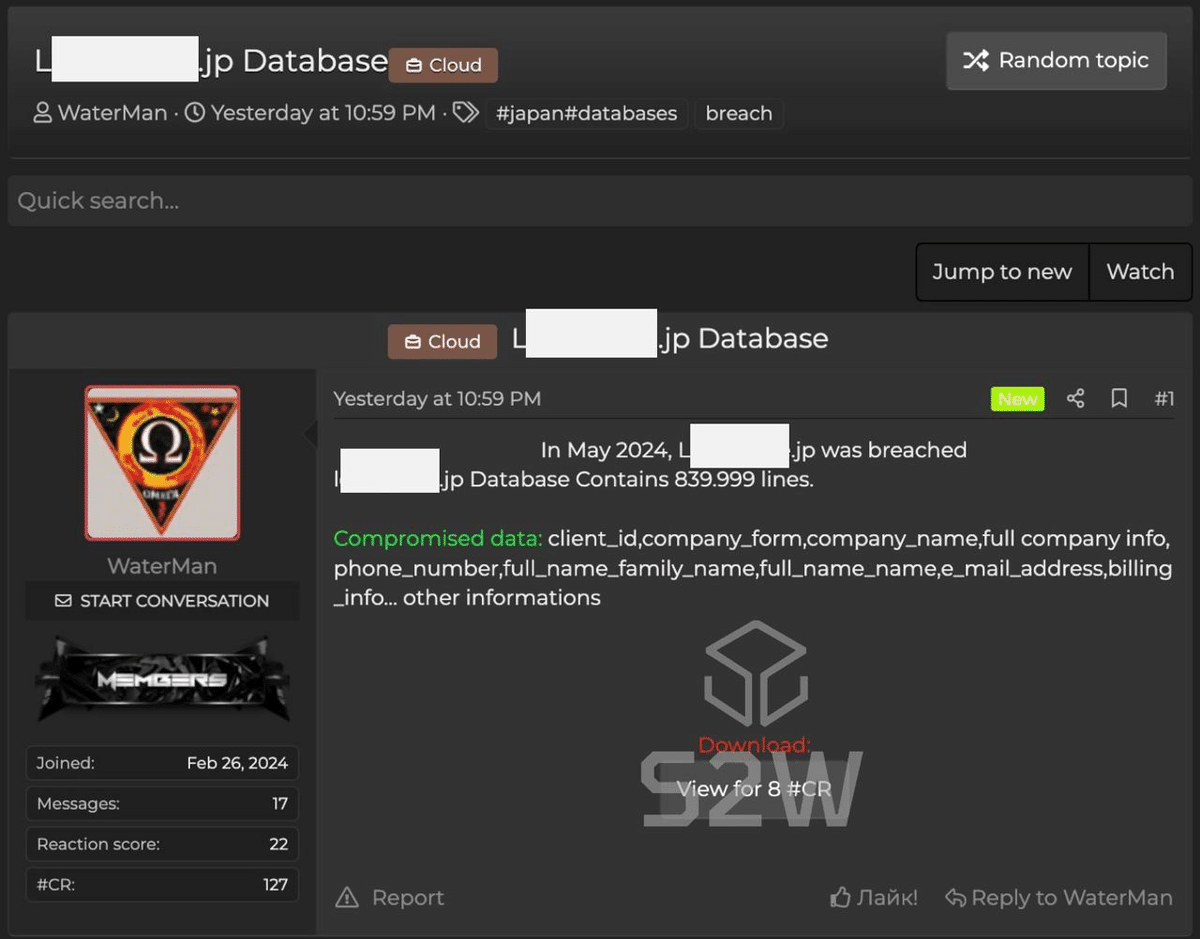Select the breach tag
Image resolution: width=1200 pixels, height=939 pixels.
click(739, 113)
